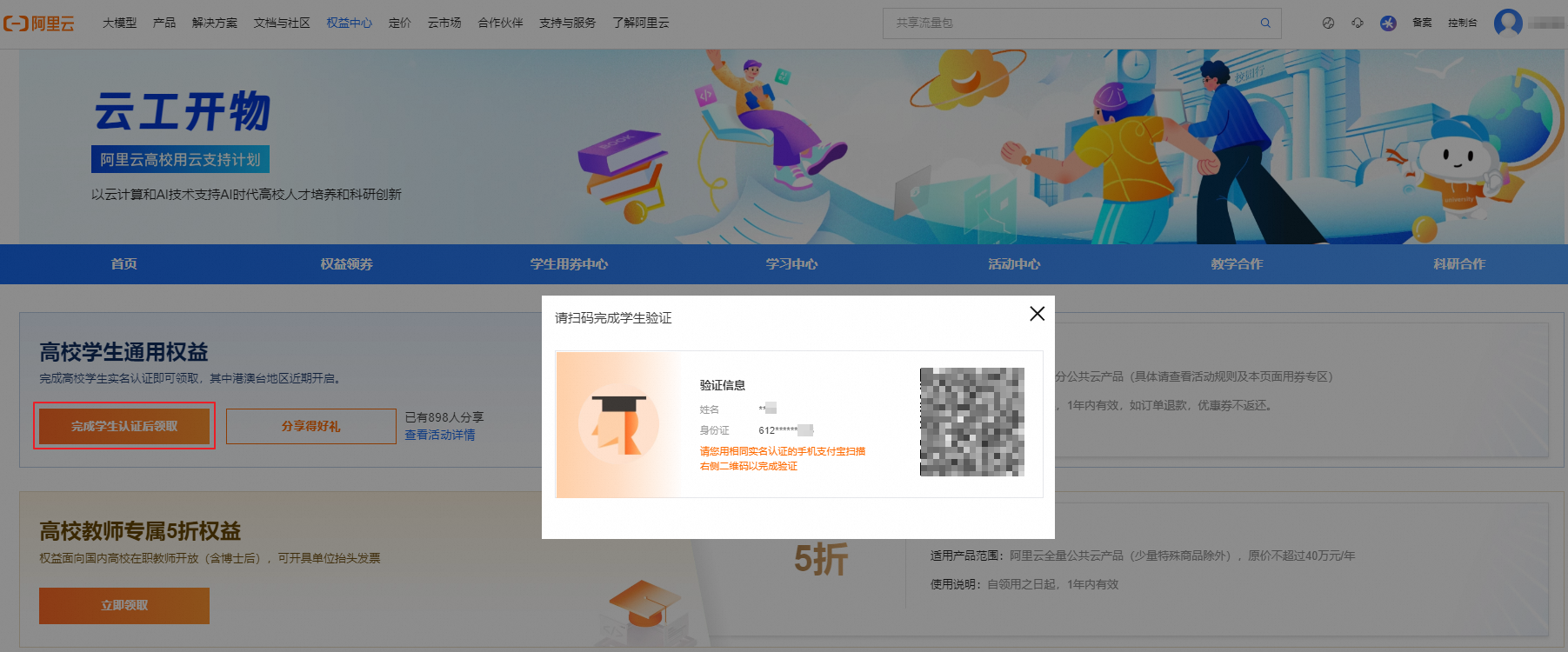Close the student verification dialog

(x=1037, y=314)
